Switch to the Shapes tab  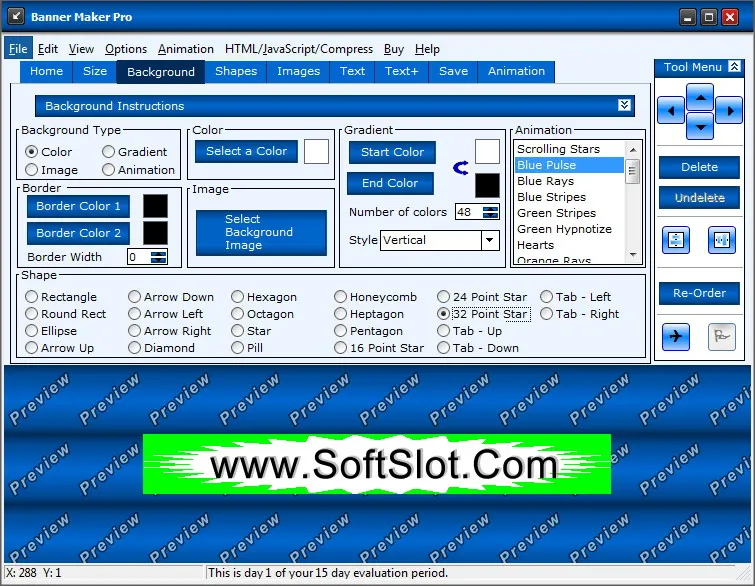point(236,71)
